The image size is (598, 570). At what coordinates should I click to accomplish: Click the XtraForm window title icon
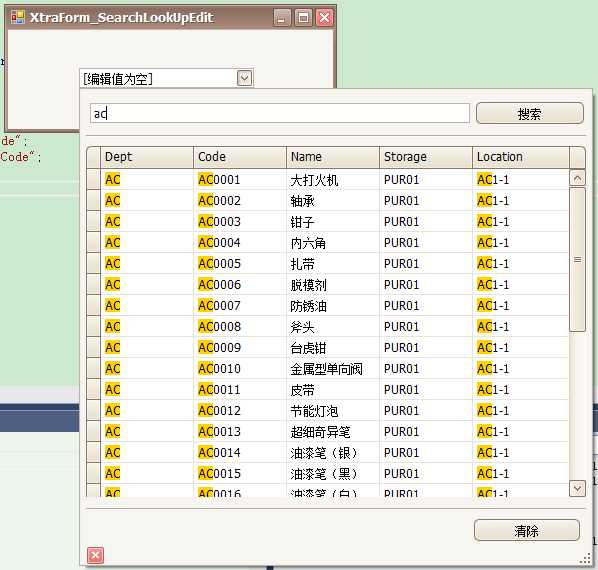coord(18,17)
